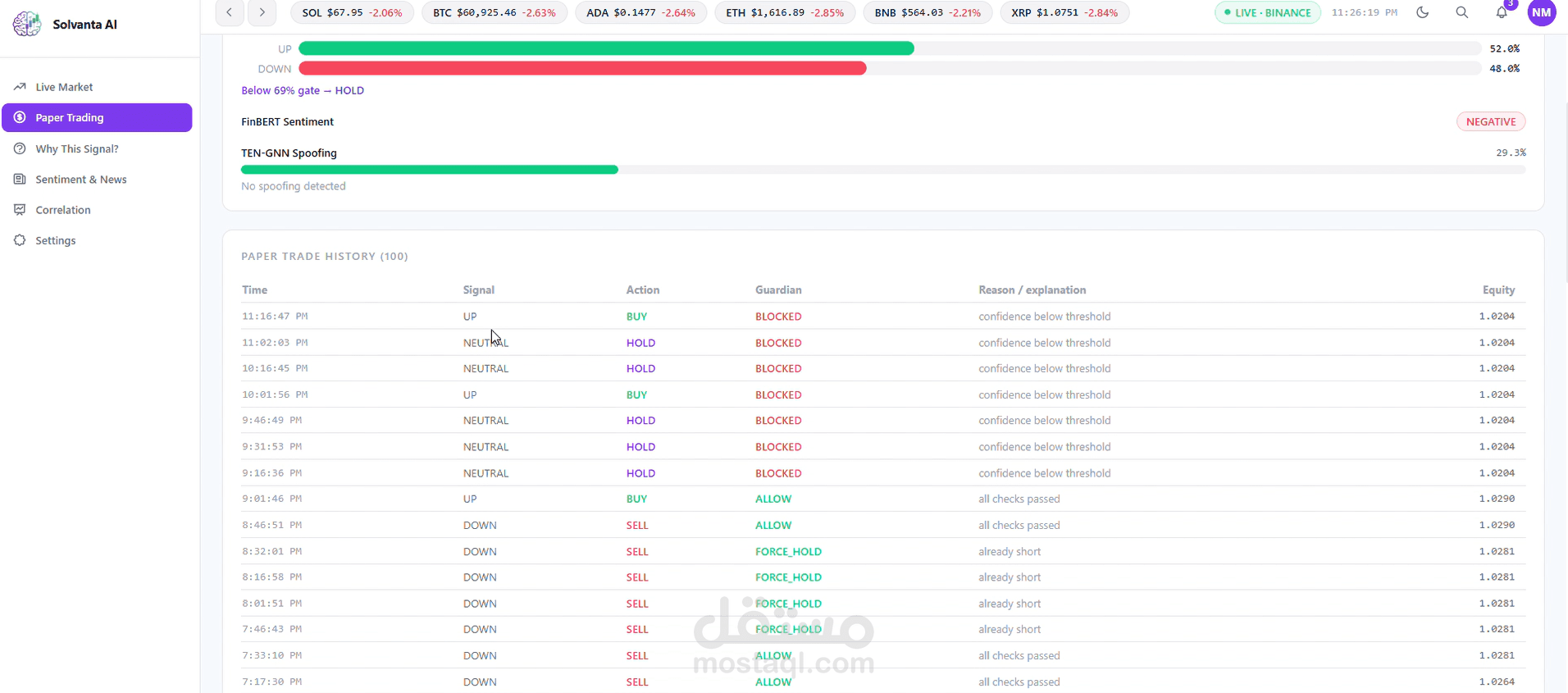
Task: Click the Settings gear icon in sidebar
Action: [x=20, y=240]
